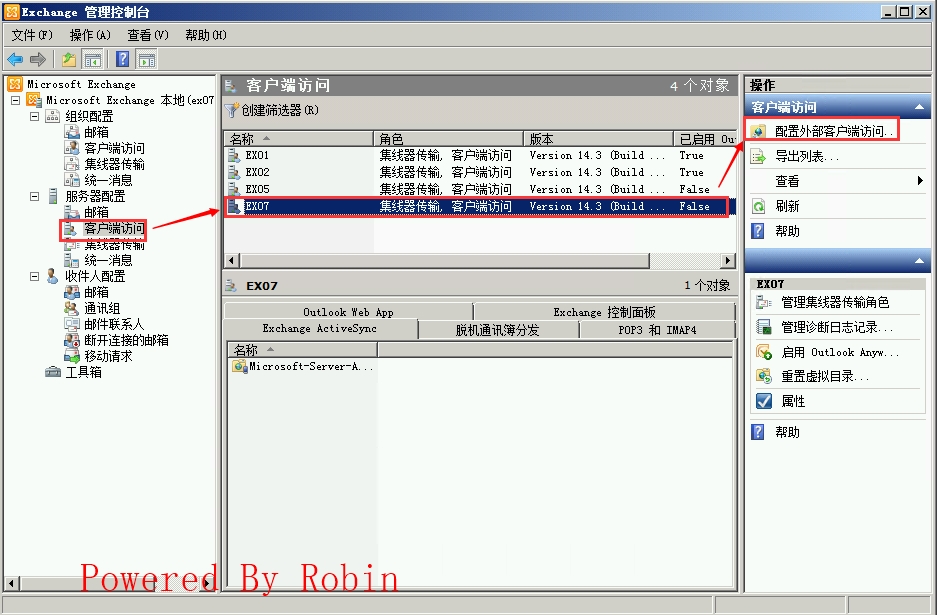Sort servers by the 版本 column header
This screenshot has height=615, width=937.
(x=598, y=139)
